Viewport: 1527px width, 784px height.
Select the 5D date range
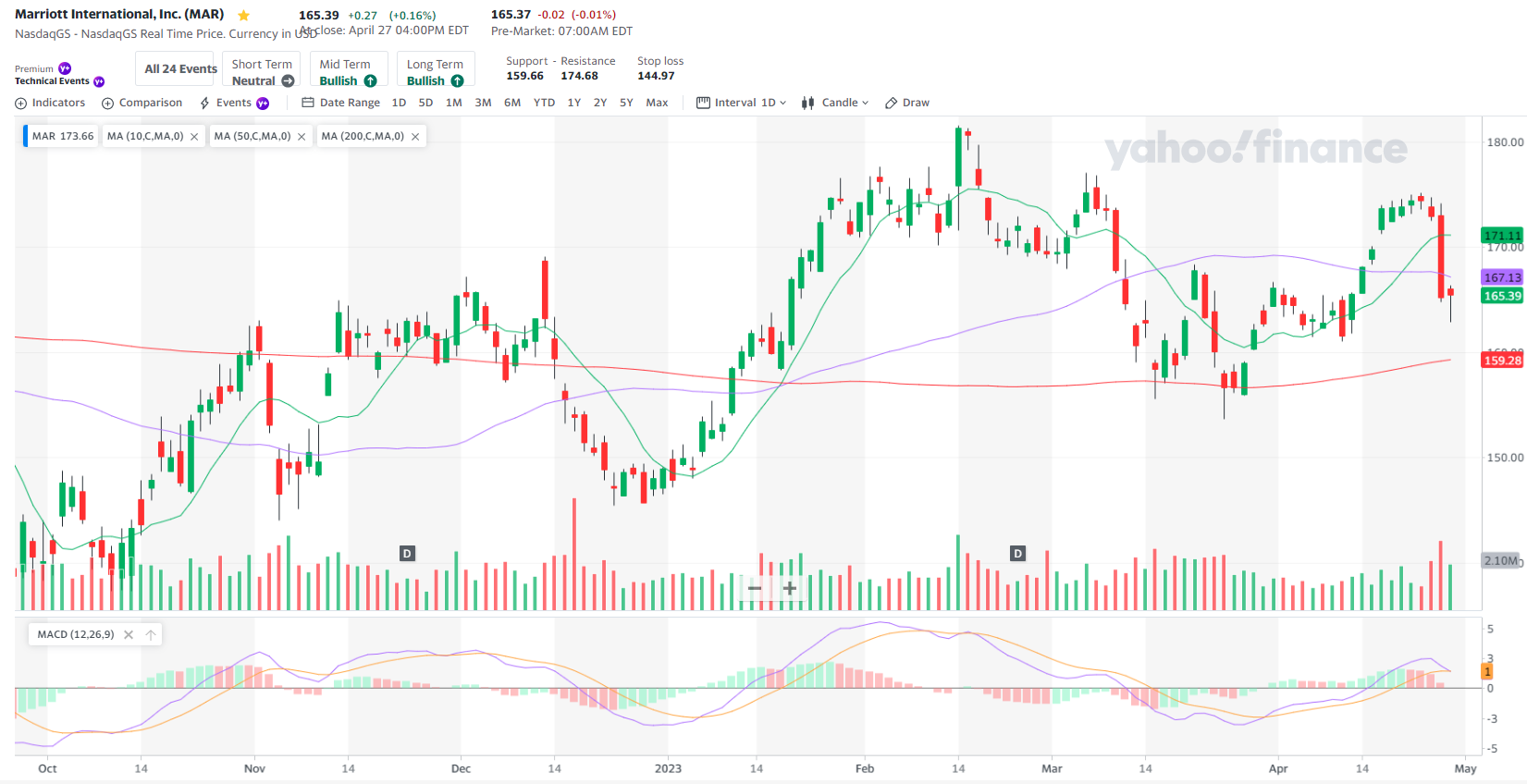click(425, 103)
